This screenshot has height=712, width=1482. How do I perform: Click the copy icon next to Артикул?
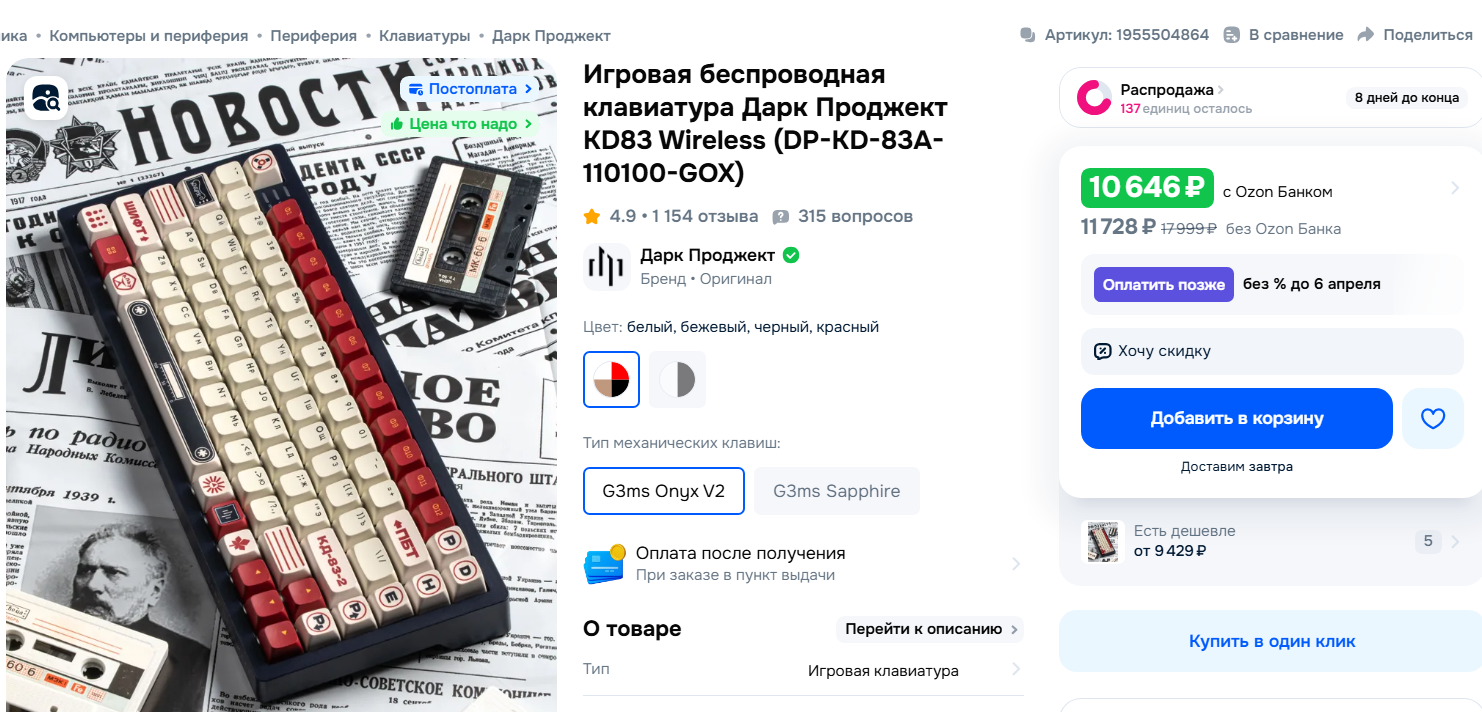pos(1028,35)
